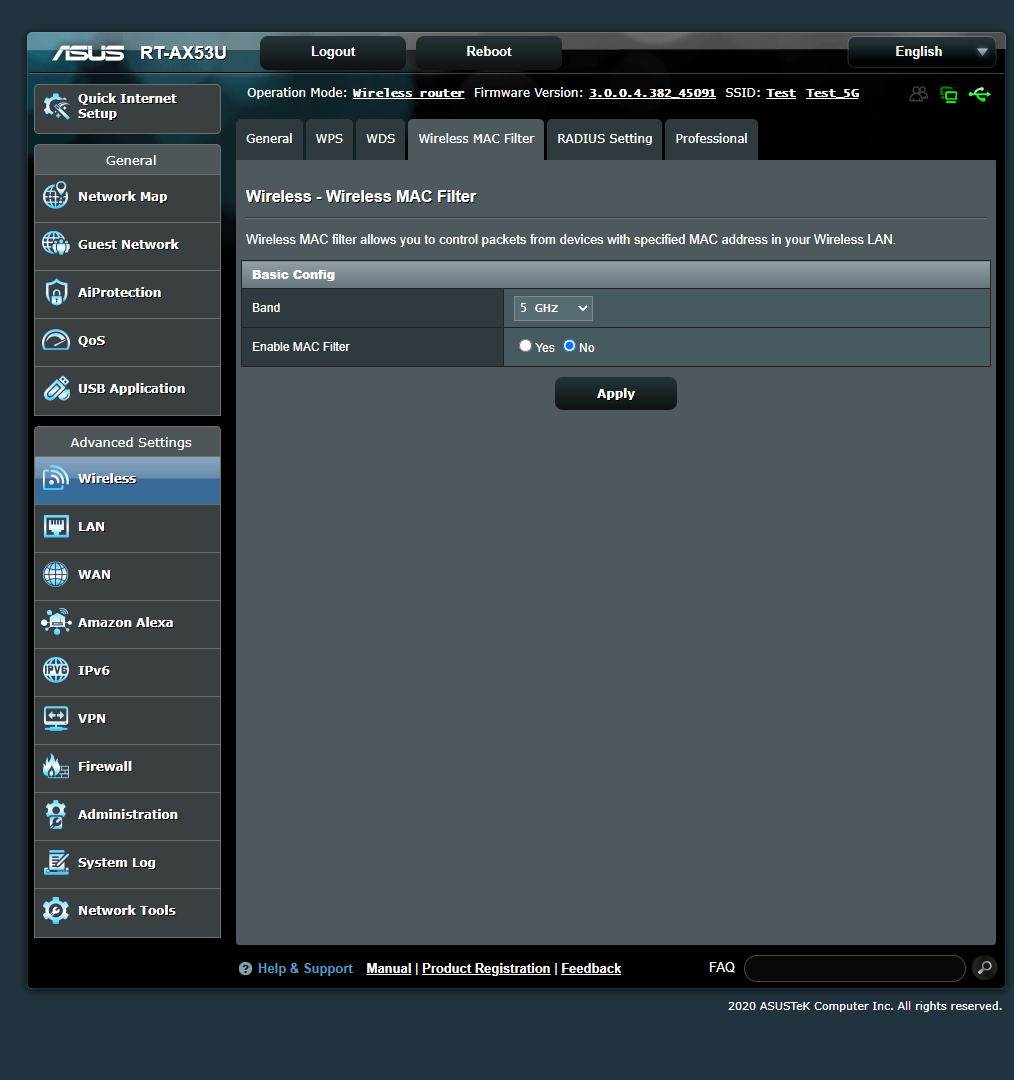
Task: Click the Guest Network icon
Action: (56, 244)
